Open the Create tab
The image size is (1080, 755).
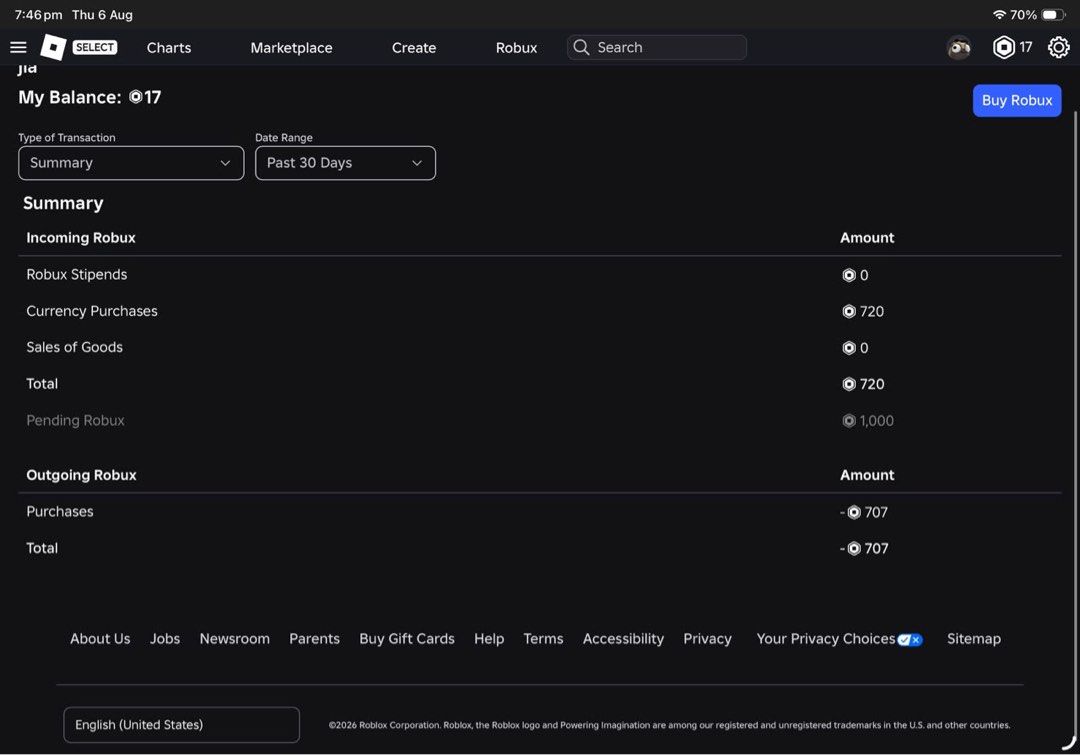(414, 48)
